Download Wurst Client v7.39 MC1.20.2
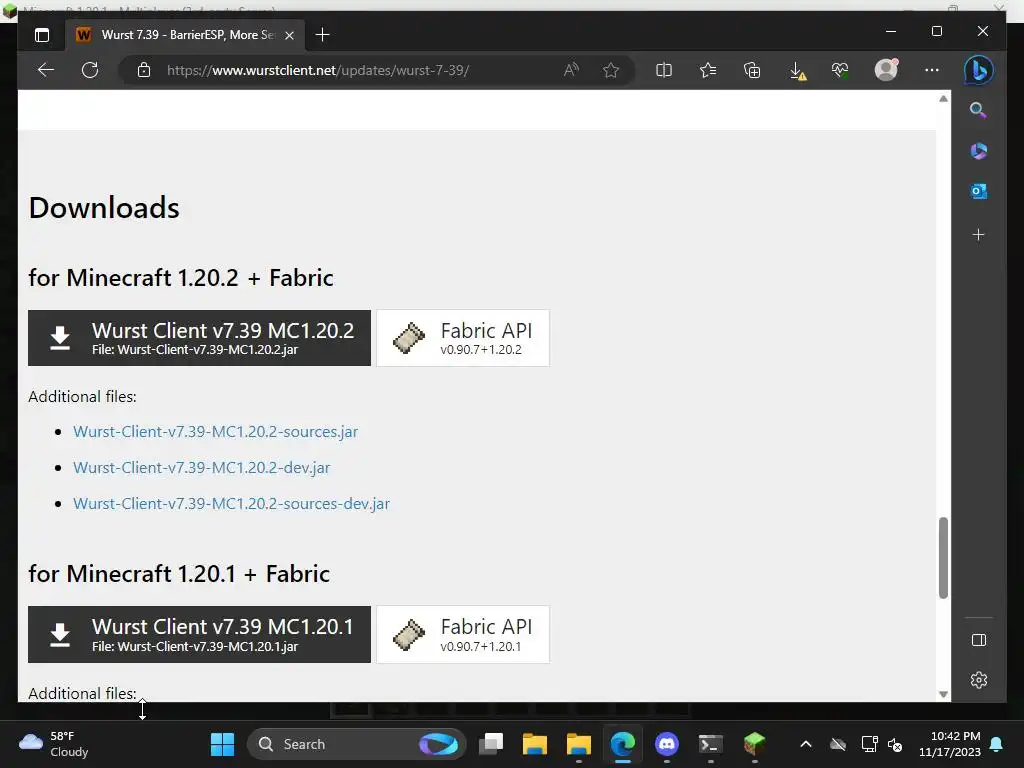The height and width of the screenshot is (768, 1024). (x=199, y=338)
